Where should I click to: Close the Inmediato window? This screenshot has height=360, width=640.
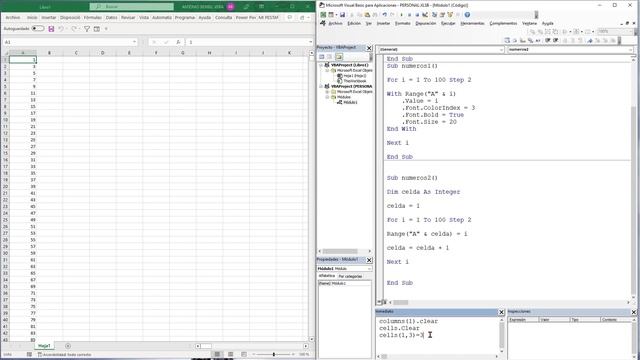pyautogui.click(x=501, y=312)
